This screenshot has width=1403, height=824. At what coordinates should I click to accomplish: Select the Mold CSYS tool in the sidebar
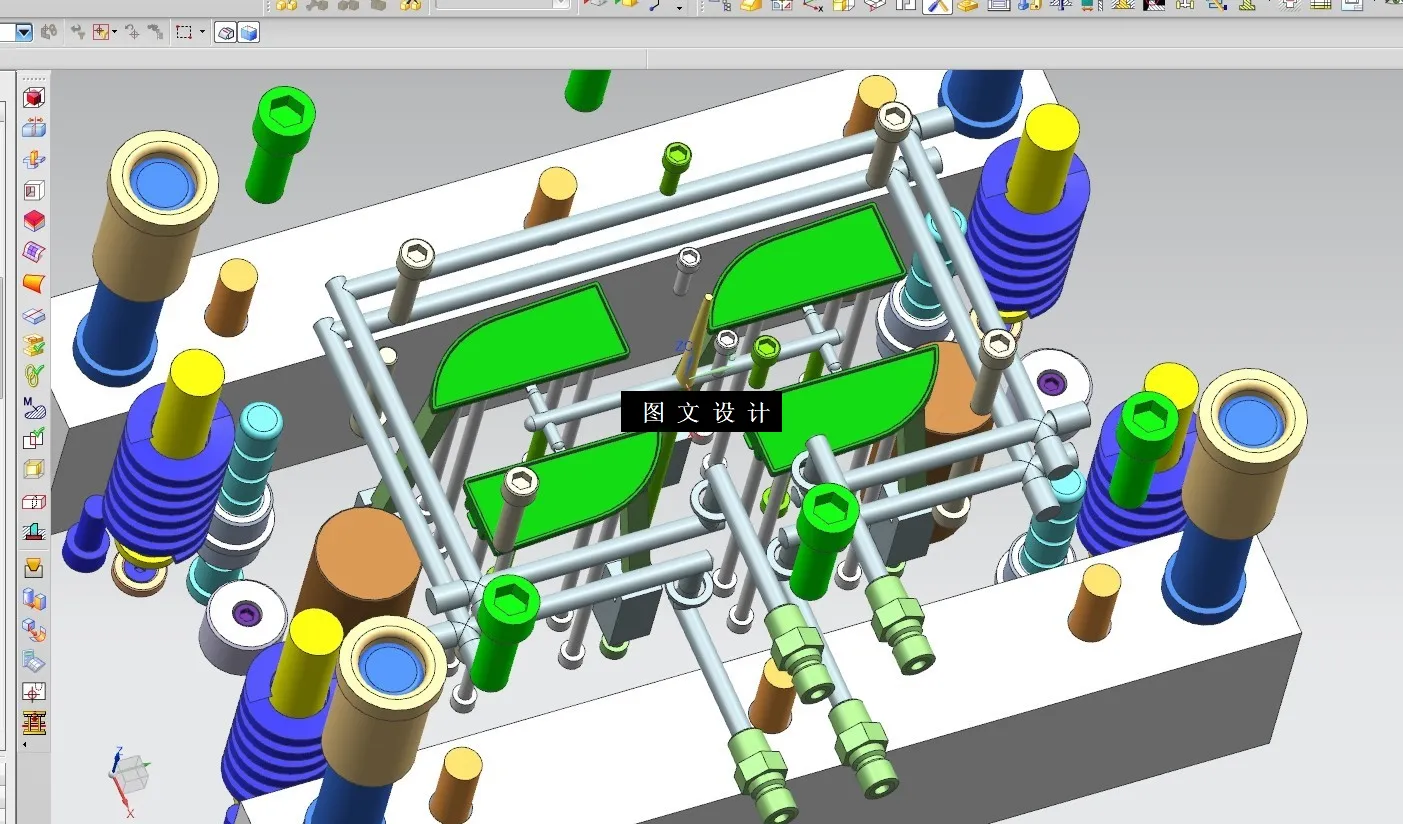[x=33, y=128]
